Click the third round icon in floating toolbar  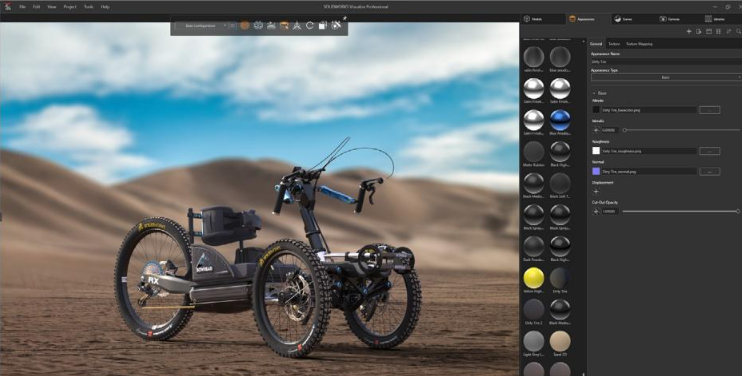(x=271, y=26)
